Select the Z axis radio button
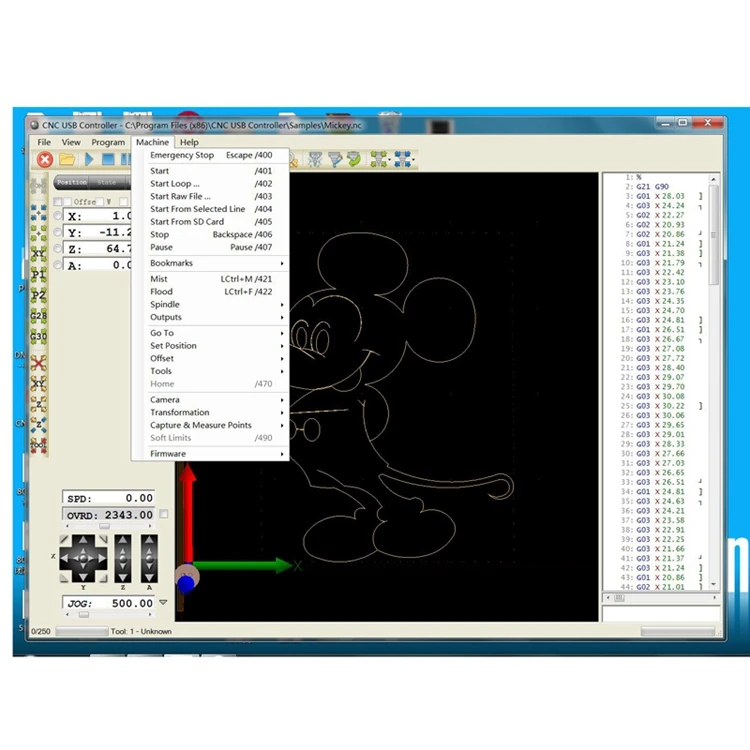This screenshot has height=750, width=750. pos(58,248)
